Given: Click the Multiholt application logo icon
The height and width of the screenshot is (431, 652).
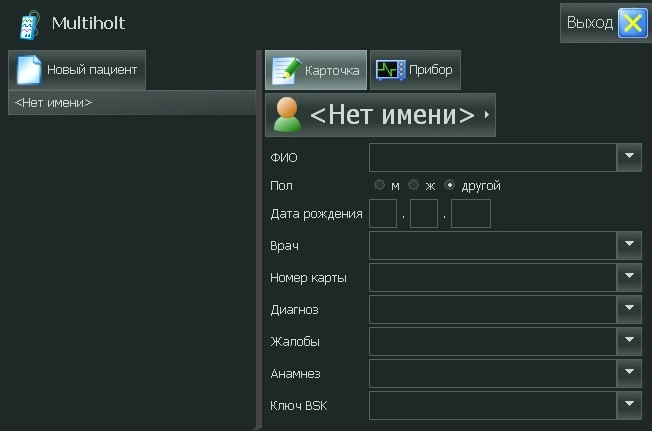Looking at the screenshot, I should 30,25.
